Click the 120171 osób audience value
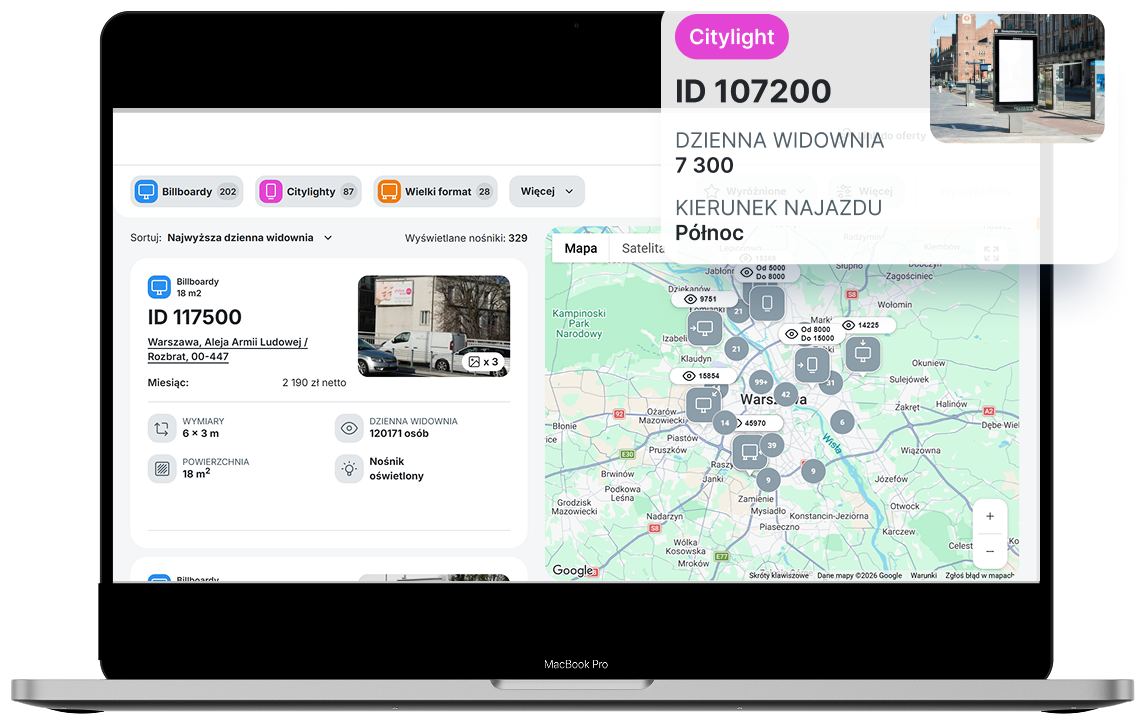The height and width of the screenshot is (718, 1145). (x=399, y=434)
